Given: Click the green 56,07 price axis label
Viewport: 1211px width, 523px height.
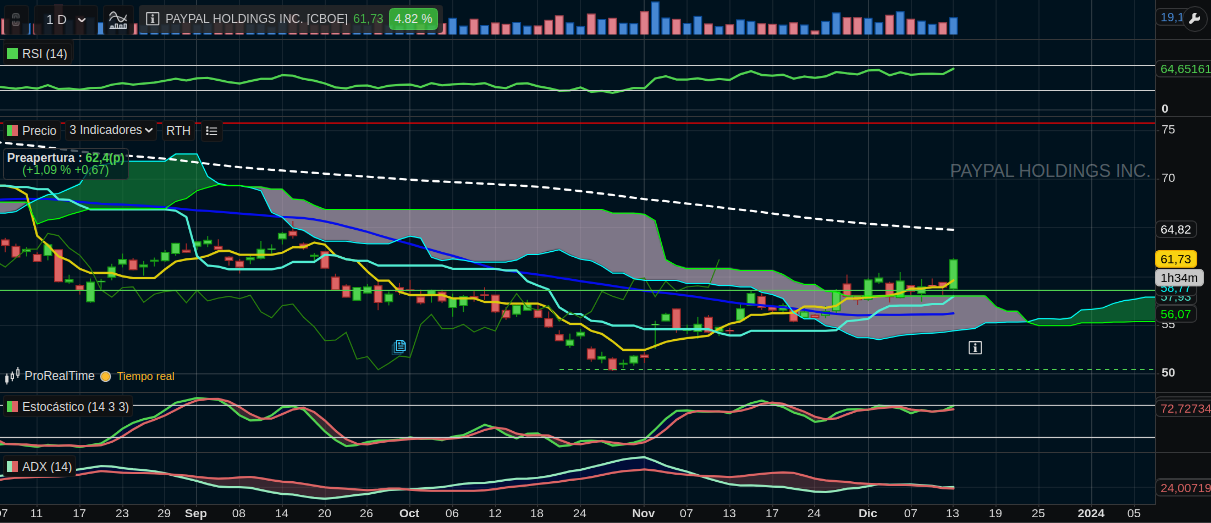Looking at the screenshot, I should pyautogui.click(x=1176, y=314).
